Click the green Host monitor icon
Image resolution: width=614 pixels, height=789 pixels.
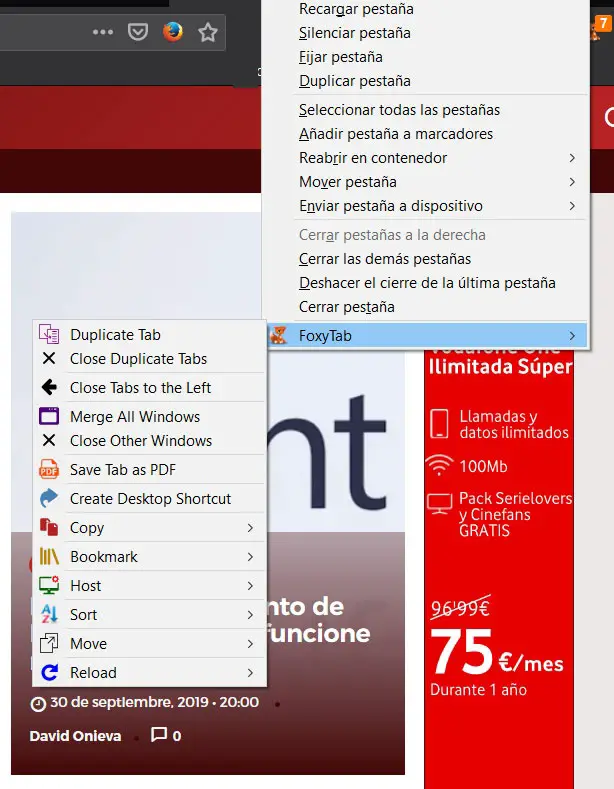[x=49, y=585]
